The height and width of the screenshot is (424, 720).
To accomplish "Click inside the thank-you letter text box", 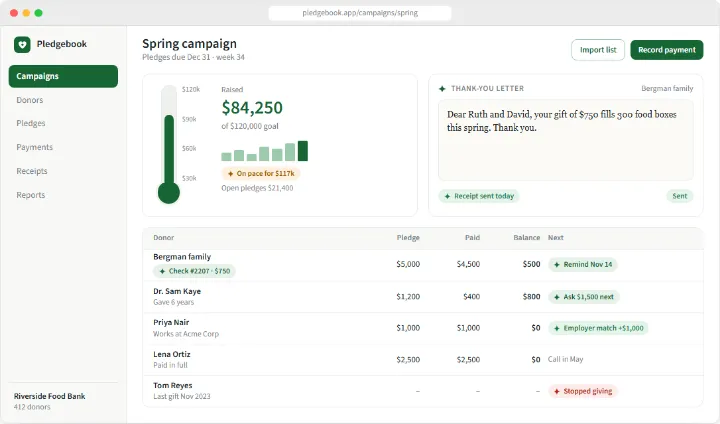I will coord(566,140).
